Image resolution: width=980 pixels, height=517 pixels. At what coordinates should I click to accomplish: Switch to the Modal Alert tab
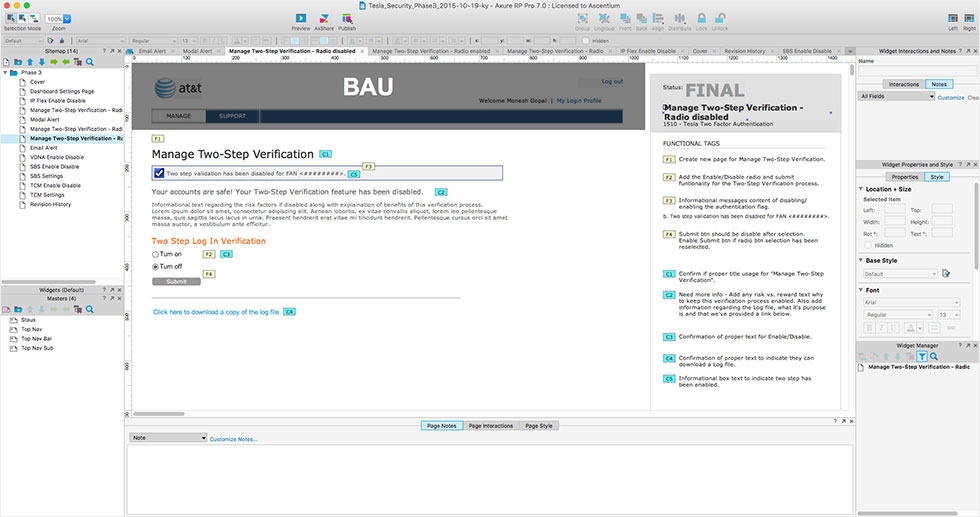click(198, 51)
